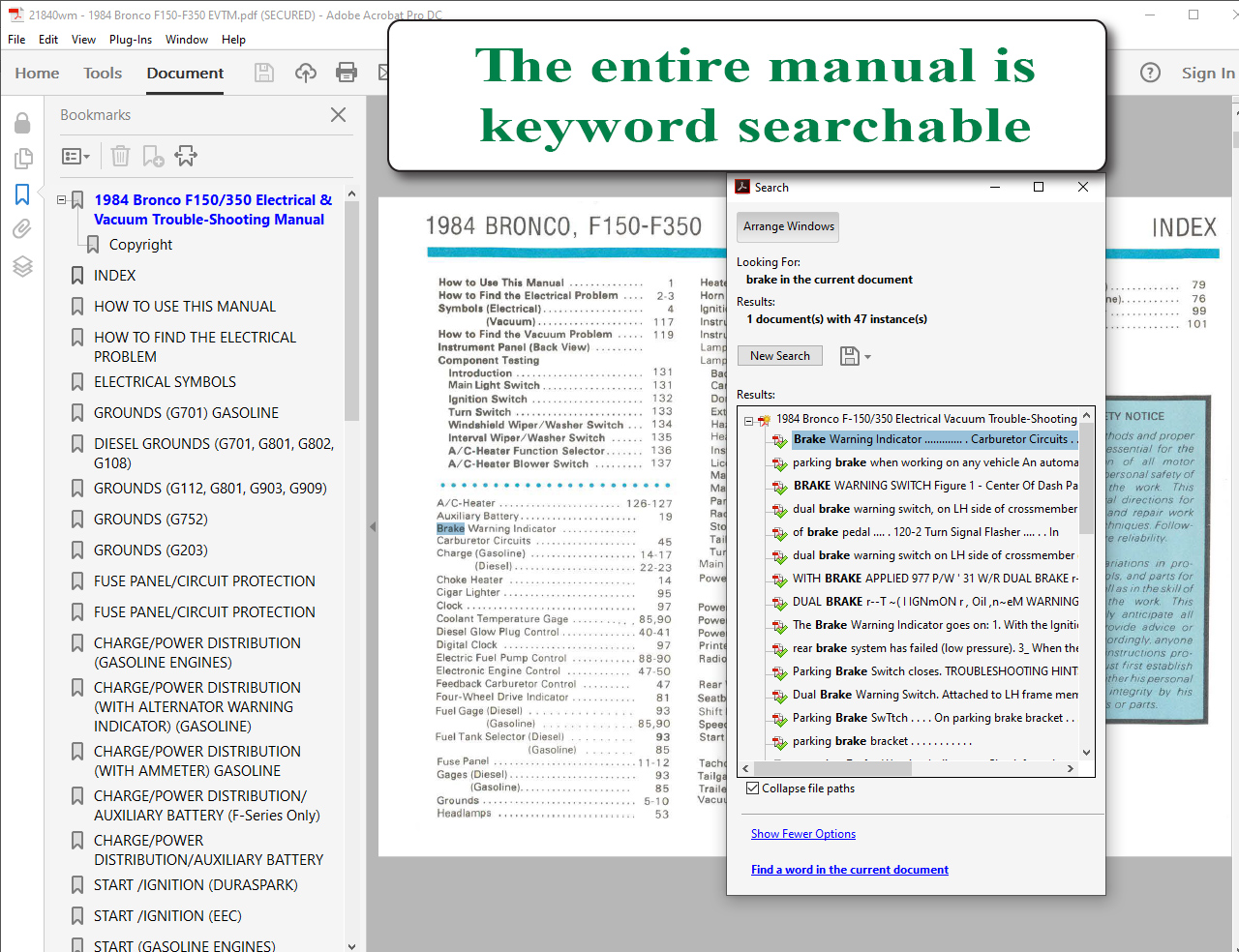Click the upload to cloud icon
Image resolution: width=1239 pixels, height=952 pixels.
click(x=306, y=73)
